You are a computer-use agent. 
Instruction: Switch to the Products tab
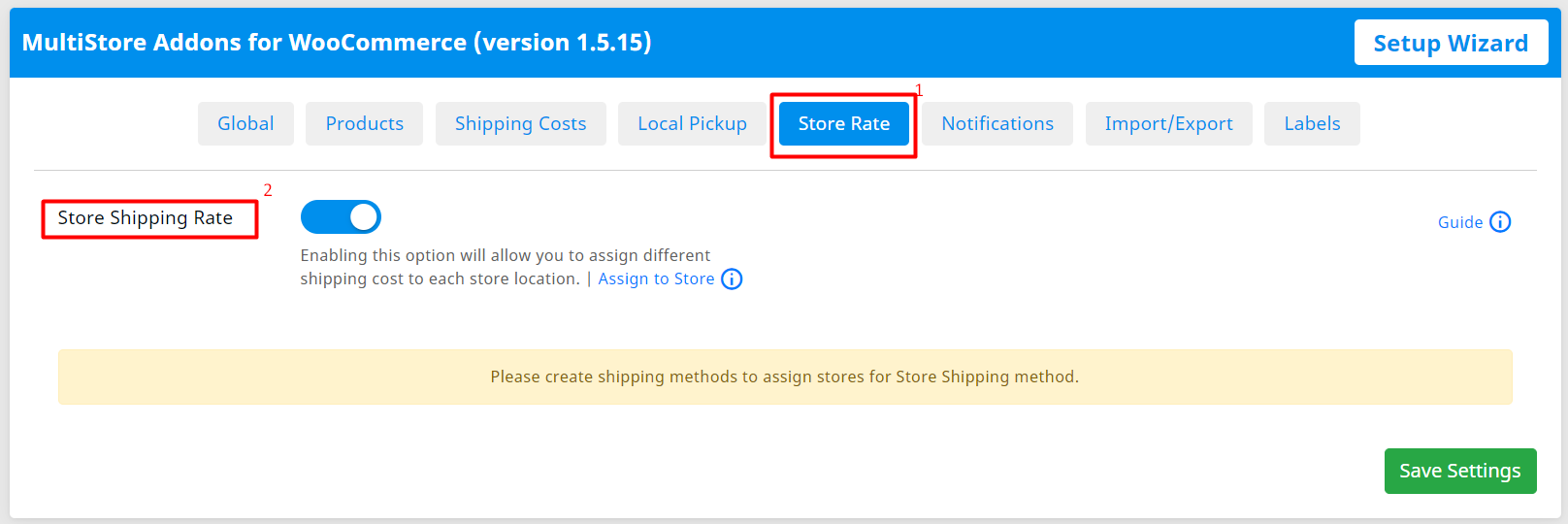tap(364, 123)
